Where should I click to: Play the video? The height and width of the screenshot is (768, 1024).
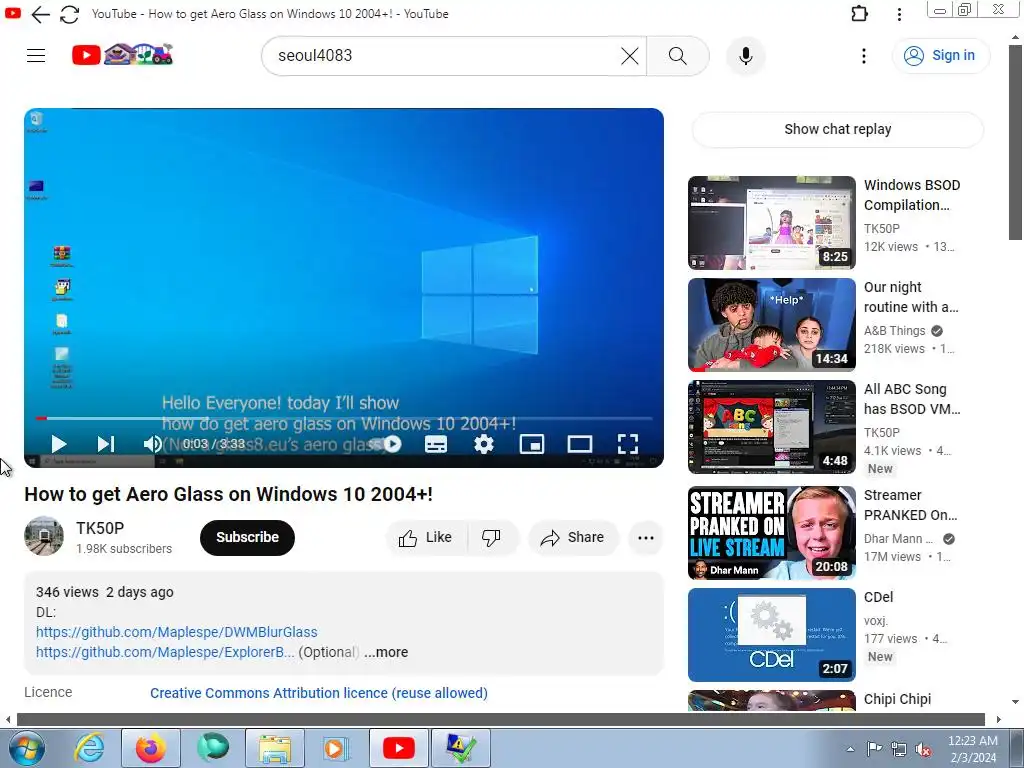[x=59, y=444]
